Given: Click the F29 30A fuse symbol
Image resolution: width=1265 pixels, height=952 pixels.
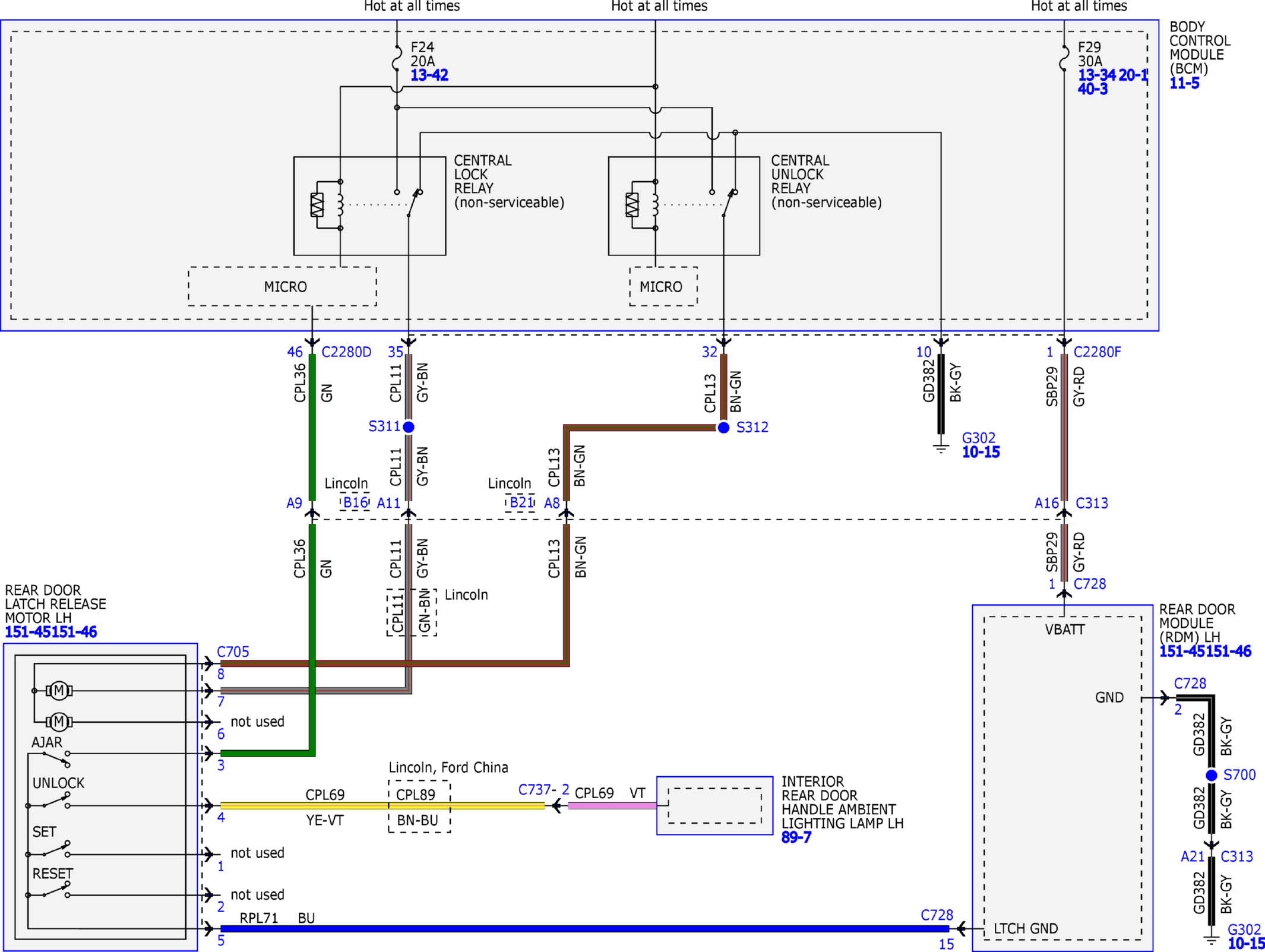Looking at the screenshot, I should (x=1064, y=58).
